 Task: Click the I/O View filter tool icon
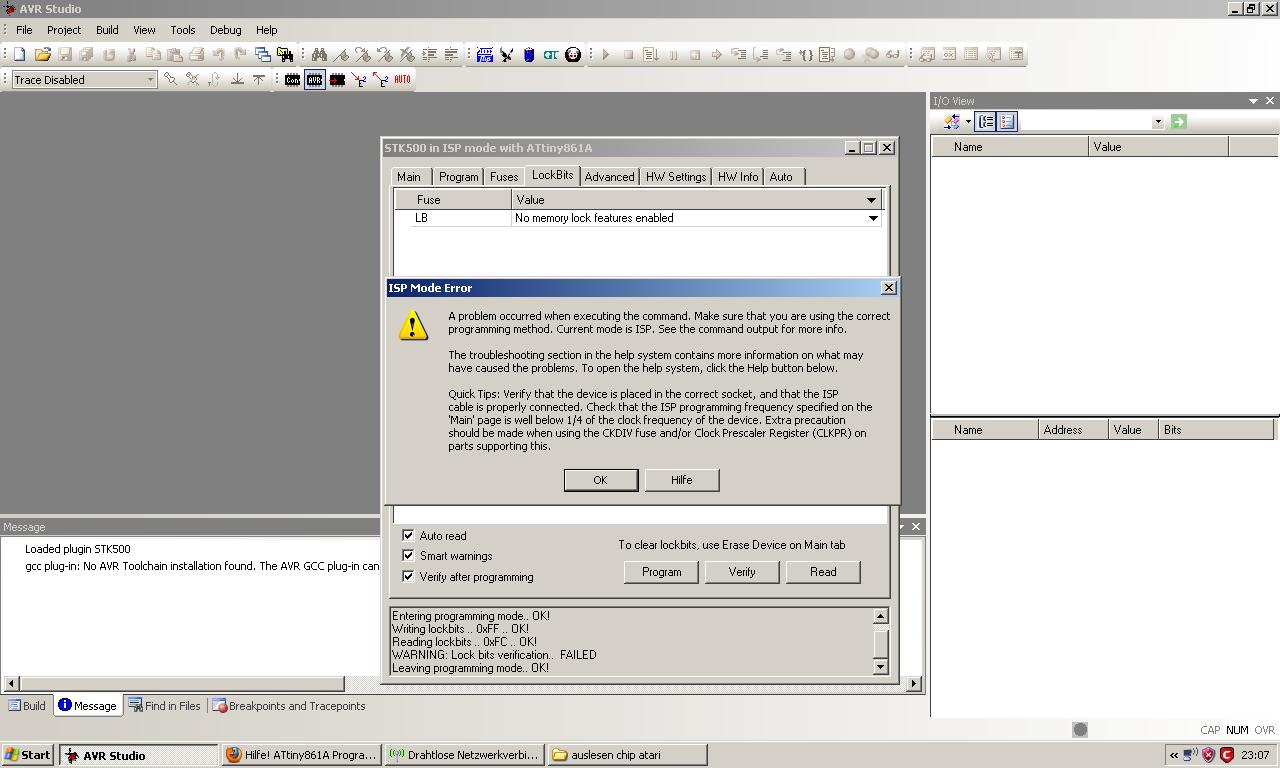951,122
